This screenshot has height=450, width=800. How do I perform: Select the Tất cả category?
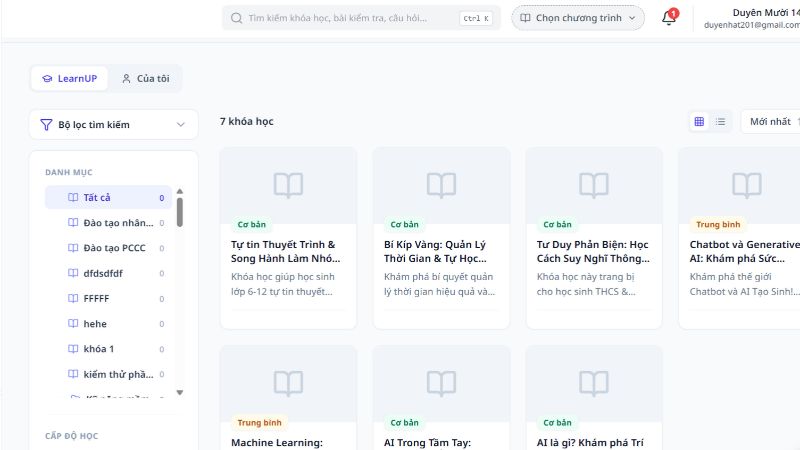point(108,197)
